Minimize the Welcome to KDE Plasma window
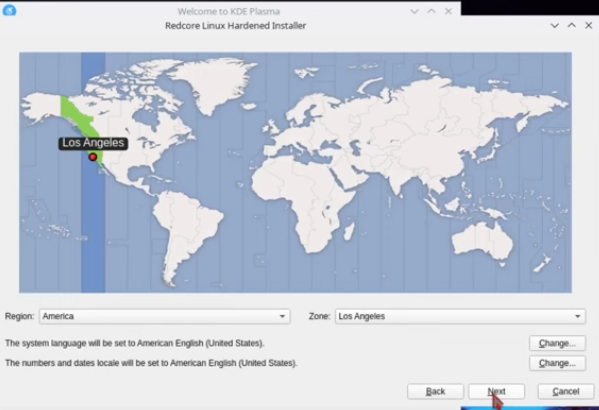The height and width of the screenshot is (410, 599). tap(414, 11)
